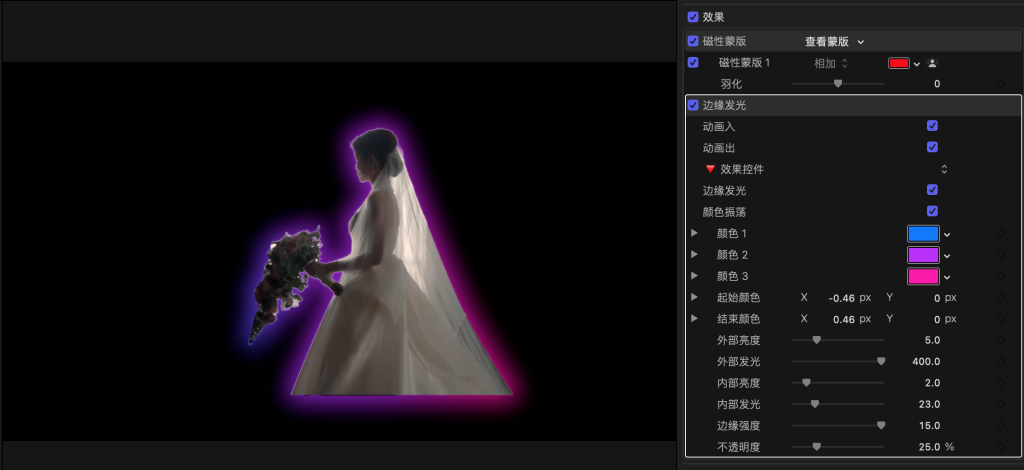
Task: Click the pink 颜色 3 color swatch
Action: click(922, 276)
